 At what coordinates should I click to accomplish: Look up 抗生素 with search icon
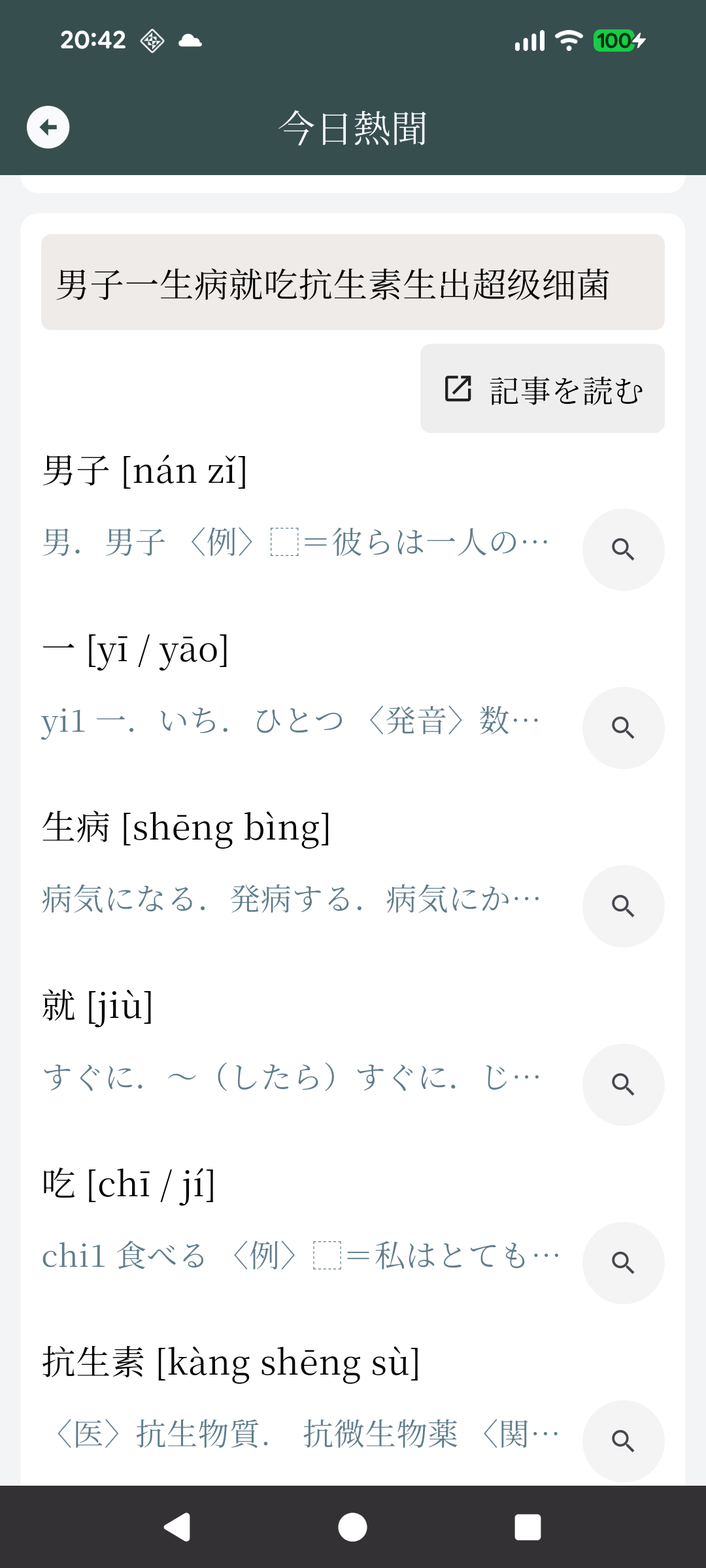(623, 1441)
